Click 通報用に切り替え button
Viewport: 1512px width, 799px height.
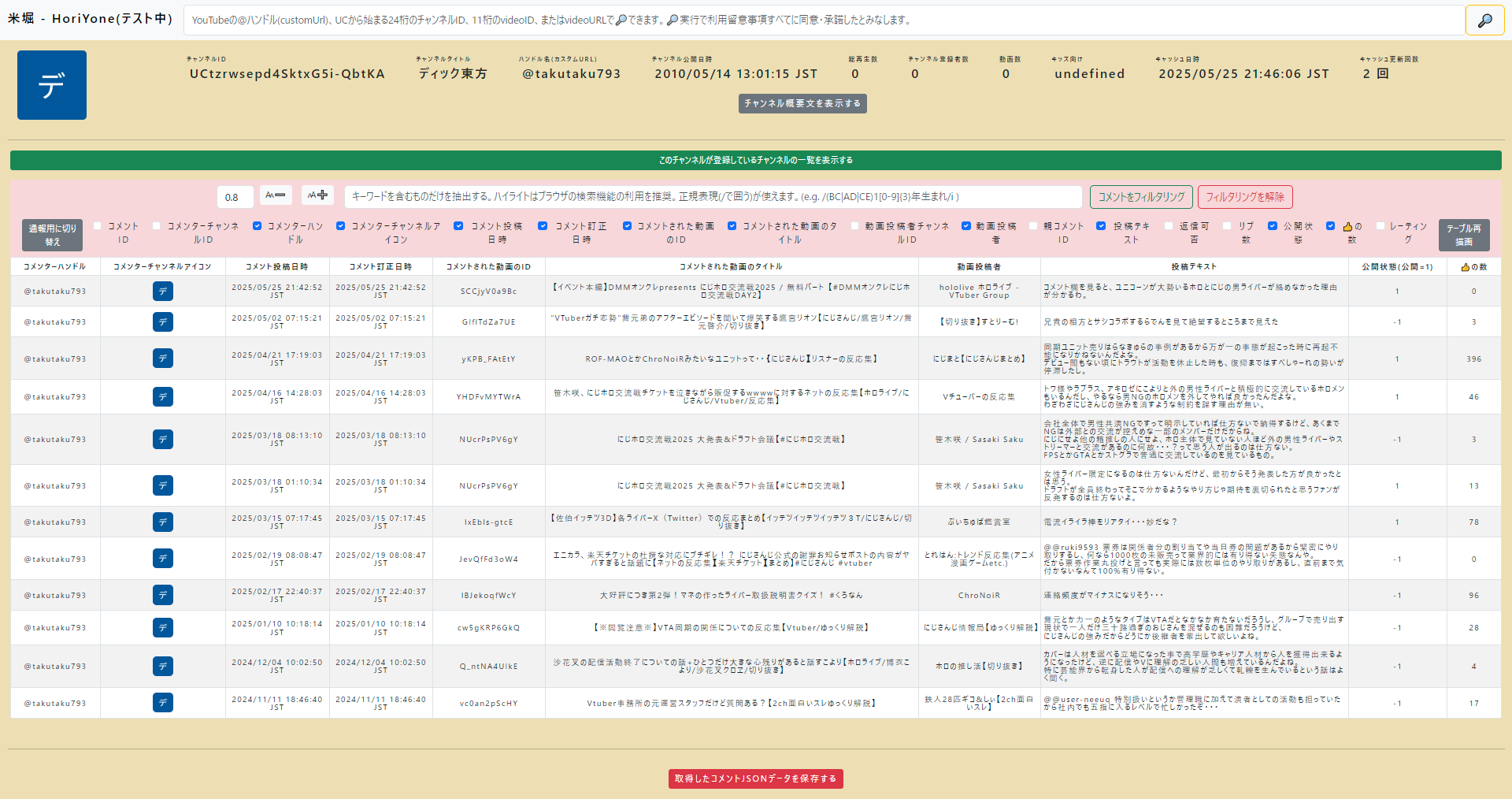coord(53,235)
